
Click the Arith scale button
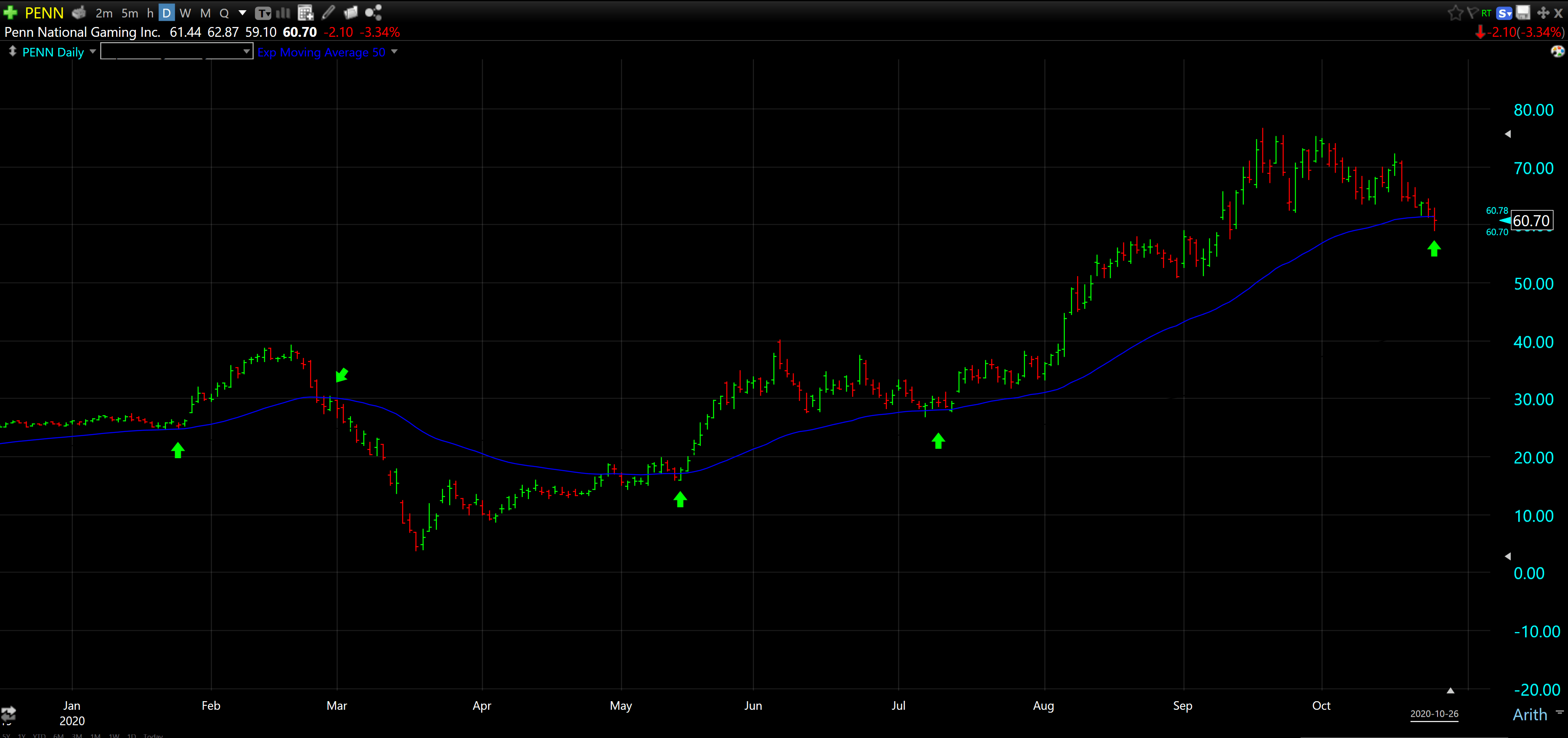click(x=1529, y=714)
